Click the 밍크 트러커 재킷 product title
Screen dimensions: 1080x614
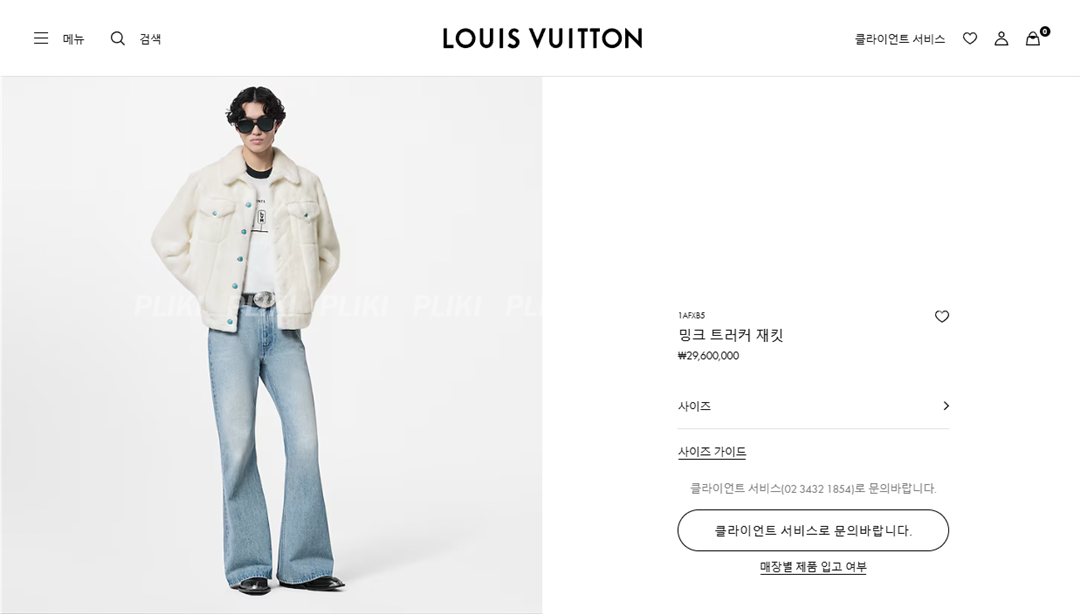[x=731, y=336]
